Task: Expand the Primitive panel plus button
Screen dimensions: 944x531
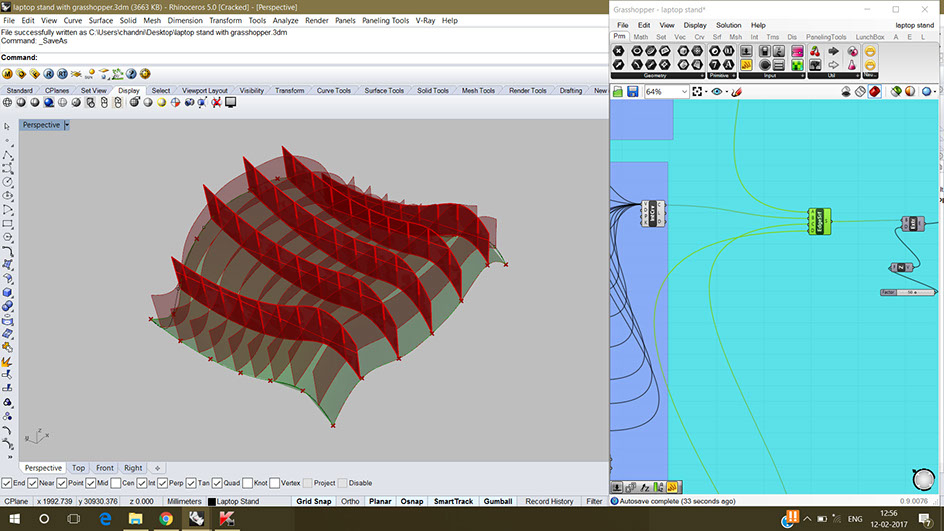Action: pos(733,76)
